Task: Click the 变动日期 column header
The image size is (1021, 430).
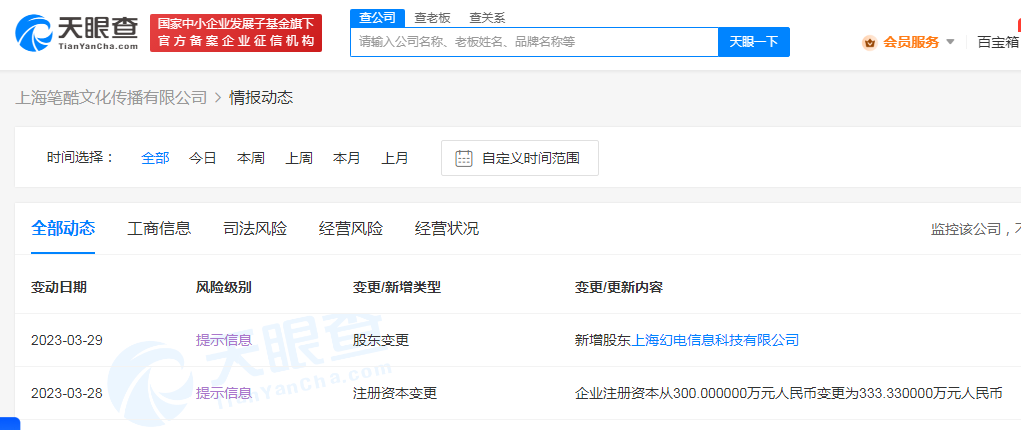Action: (59, 287)
